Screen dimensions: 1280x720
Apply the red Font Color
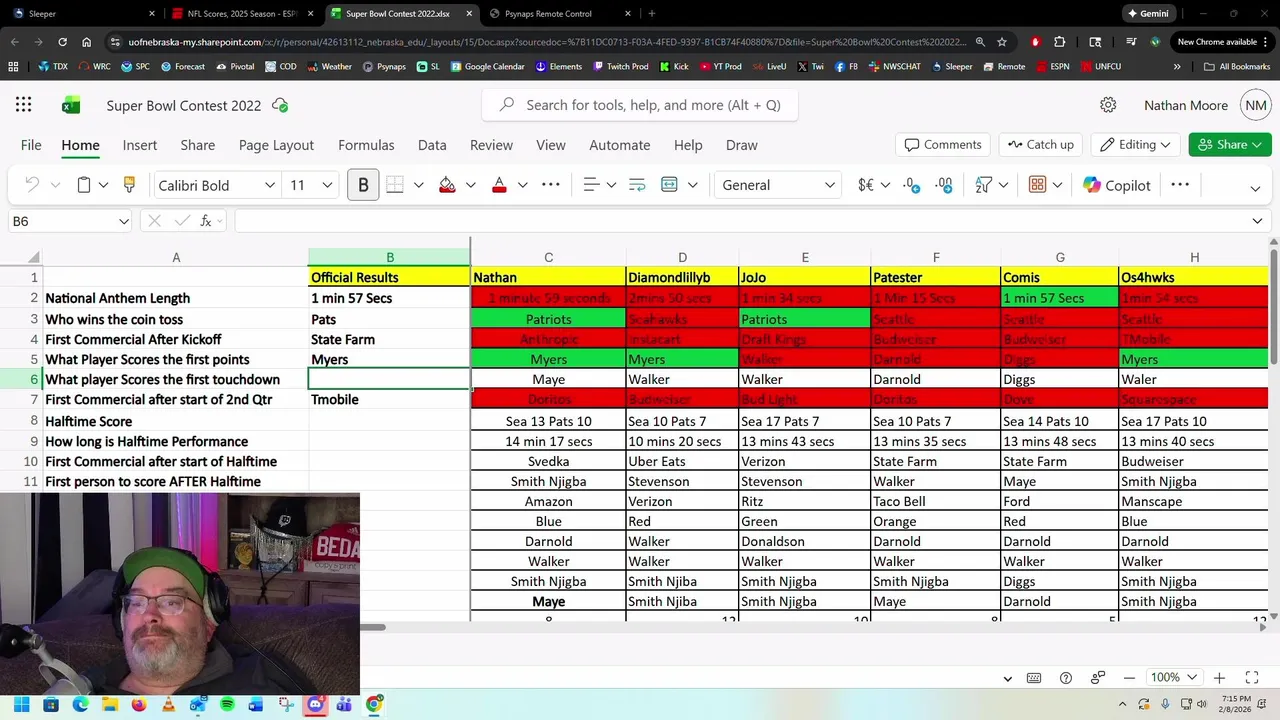coord(499,185)
